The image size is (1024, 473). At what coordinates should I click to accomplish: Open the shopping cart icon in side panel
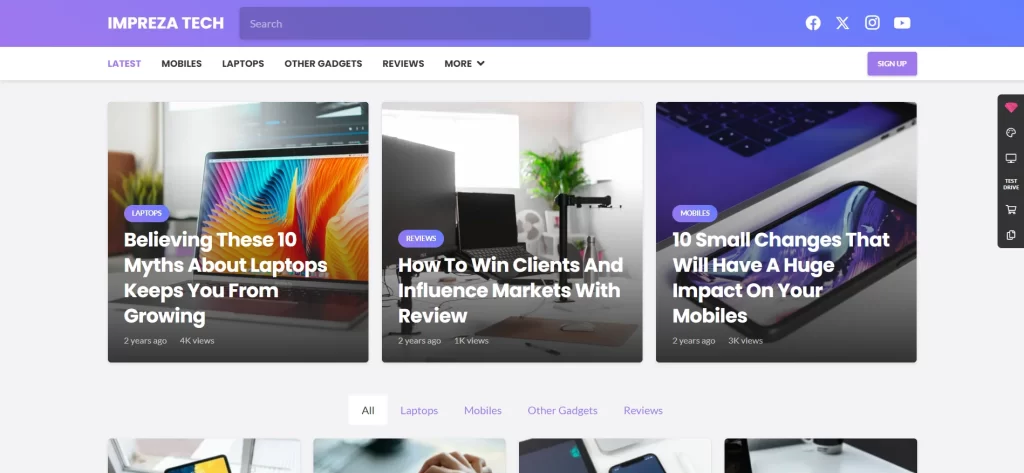pos(1011,210)
